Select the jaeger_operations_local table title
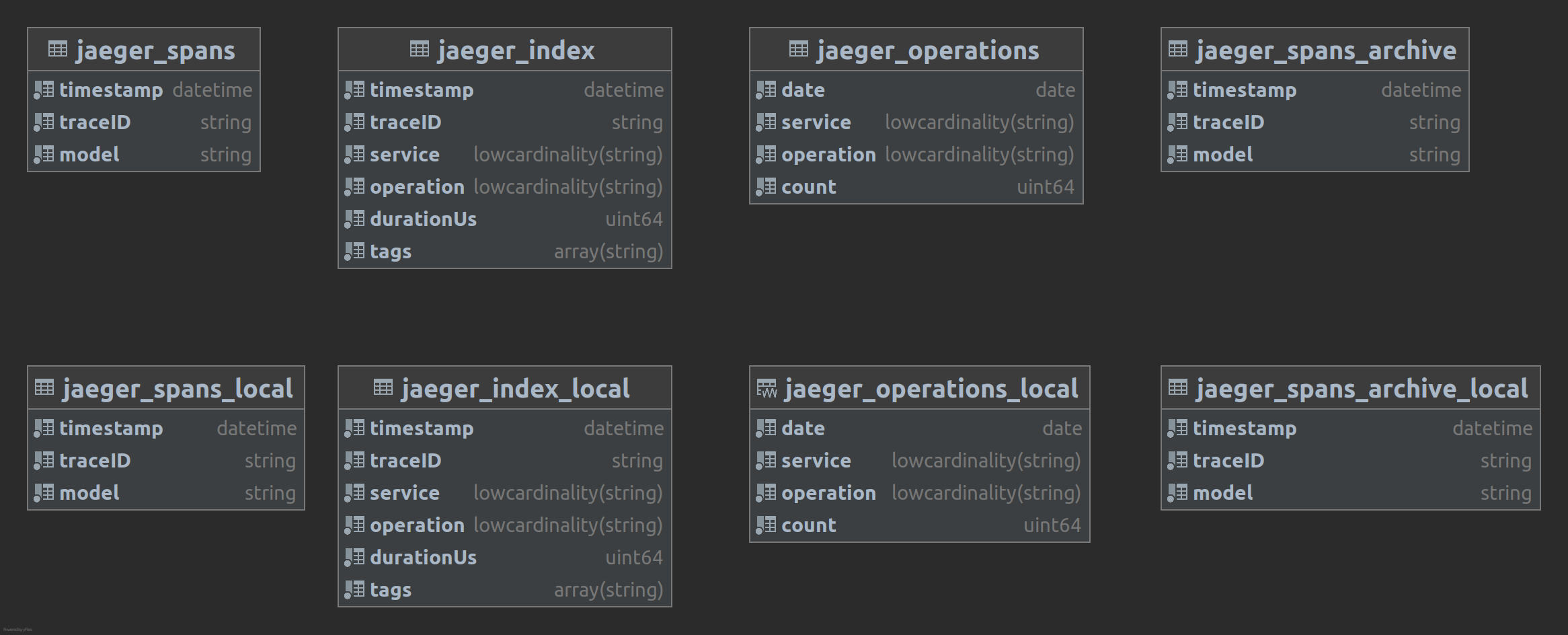1568x635 pixels. point(931,389)
